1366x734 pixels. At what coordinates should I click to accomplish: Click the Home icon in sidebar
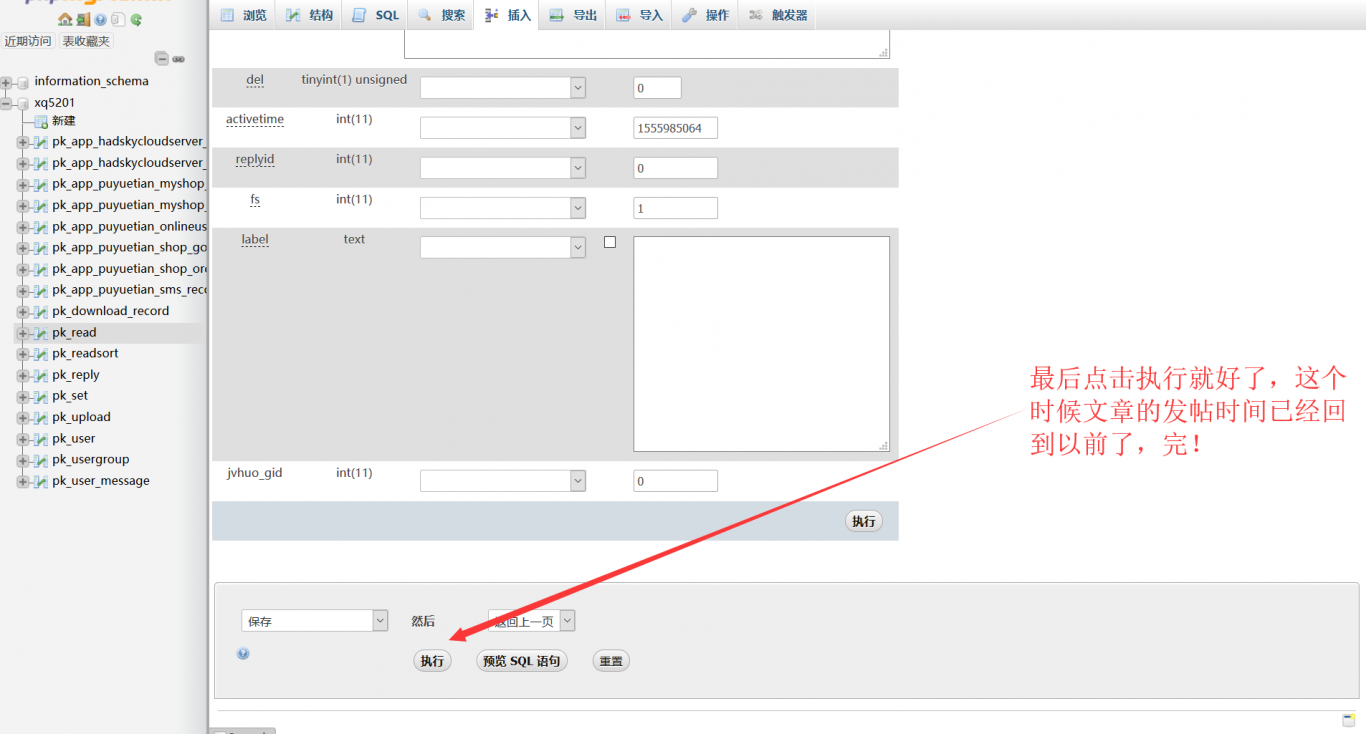coord(65,19)
